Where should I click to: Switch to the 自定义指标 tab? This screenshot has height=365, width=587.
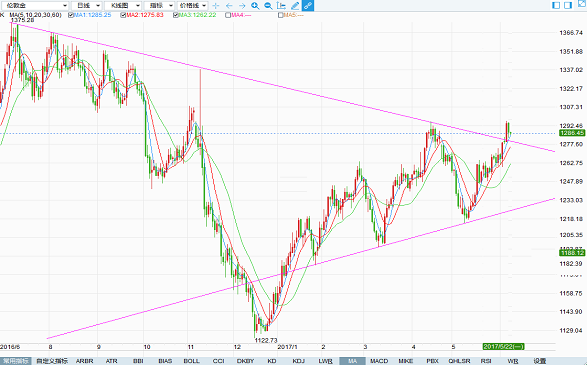[x=52, y=361]
